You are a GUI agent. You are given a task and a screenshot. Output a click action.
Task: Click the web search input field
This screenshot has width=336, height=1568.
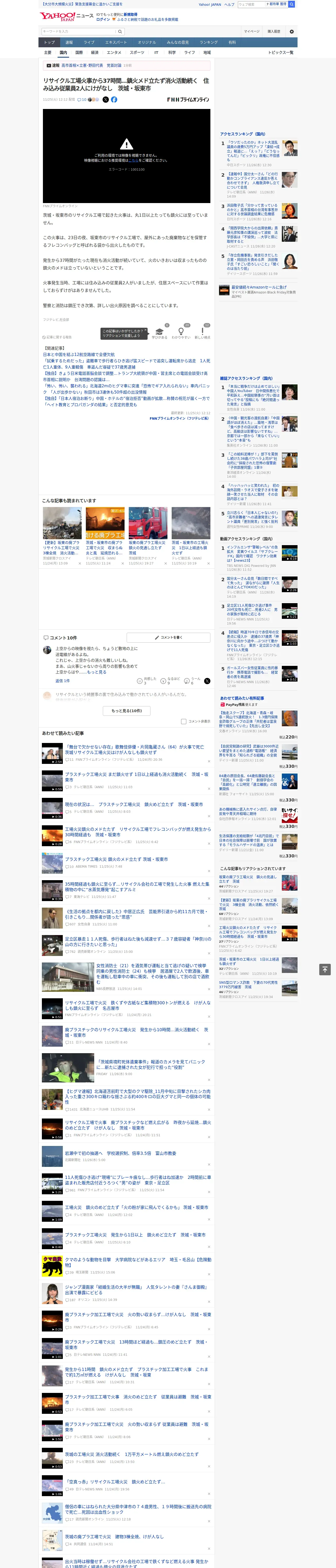[x=251, y=4]
